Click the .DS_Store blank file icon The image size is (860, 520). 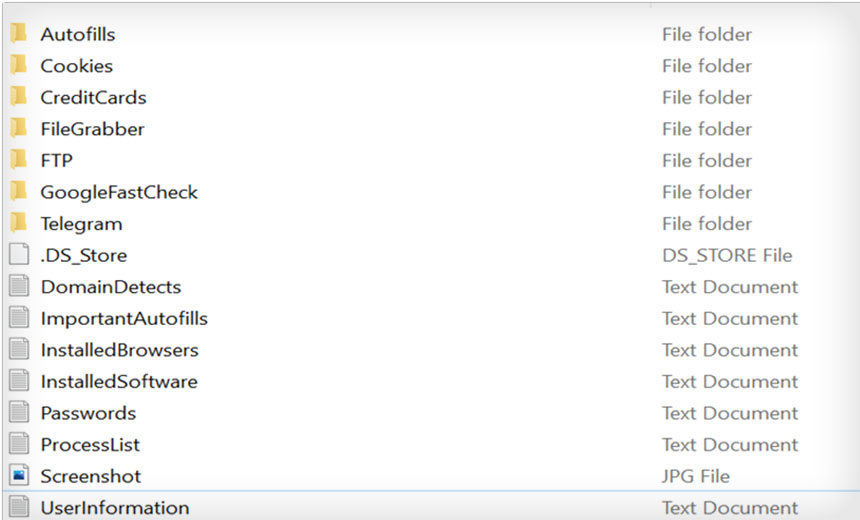click(x=19, y=255)
